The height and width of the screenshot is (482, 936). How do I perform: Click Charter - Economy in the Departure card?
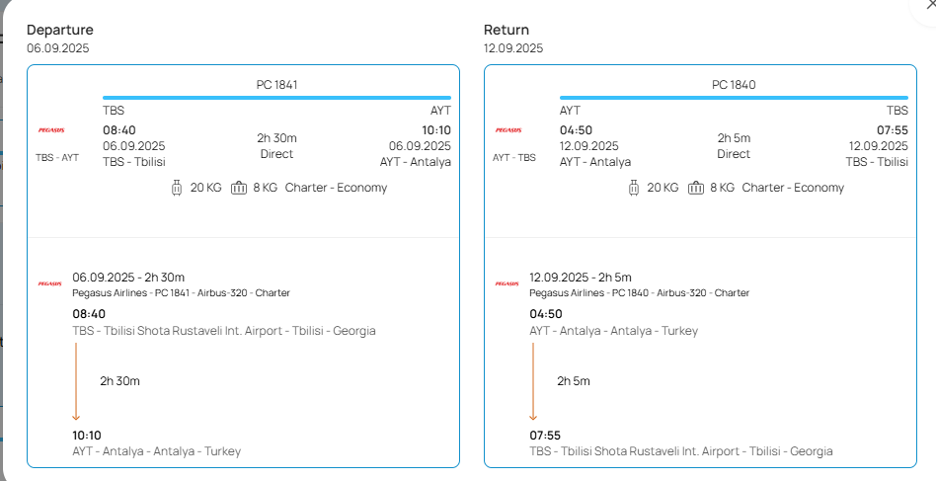[335, 187]
